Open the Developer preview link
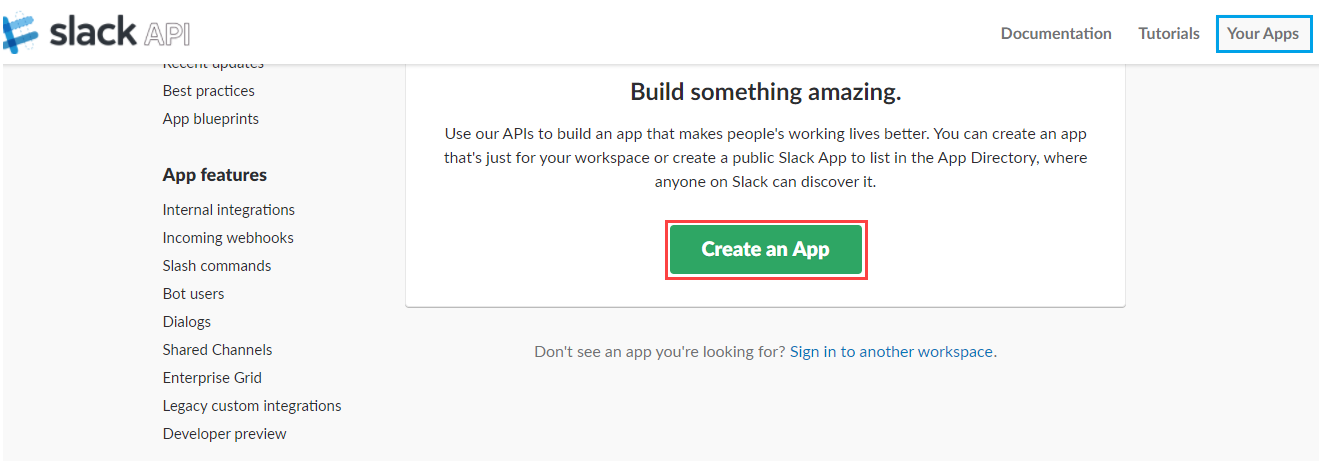Viewport: 1321px width, 463px height. (224, 434)
